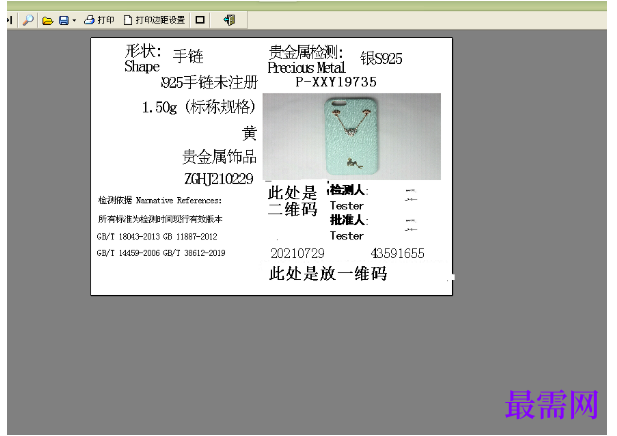Image resolution: width=617 pixels, height=436 pixels.
Task: Click the 1.50g (标称规格) weight text
Action: tap(199, 107)
